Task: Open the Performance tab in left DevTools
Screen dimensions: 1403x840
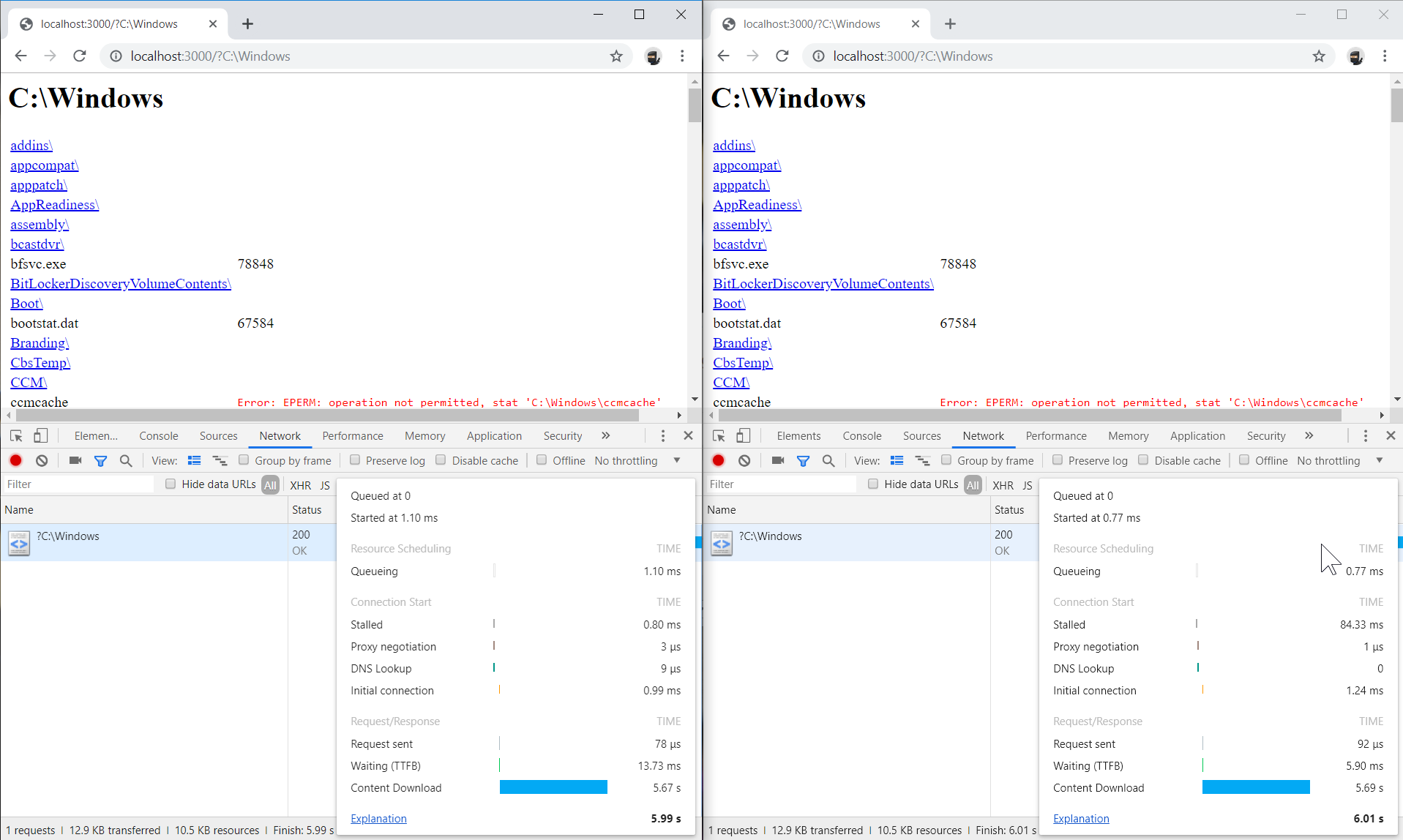Action: click(353, 435)
